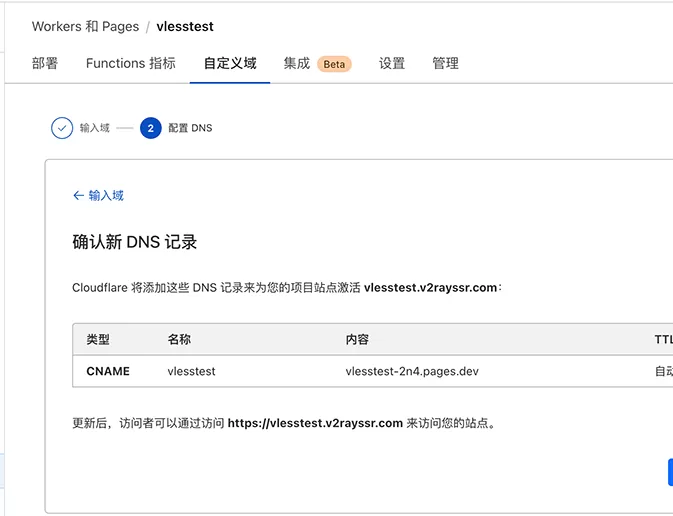Screen dimensions: 673x516
Task: Switch to the 部署 tab
Action: [x=45, y=64]
